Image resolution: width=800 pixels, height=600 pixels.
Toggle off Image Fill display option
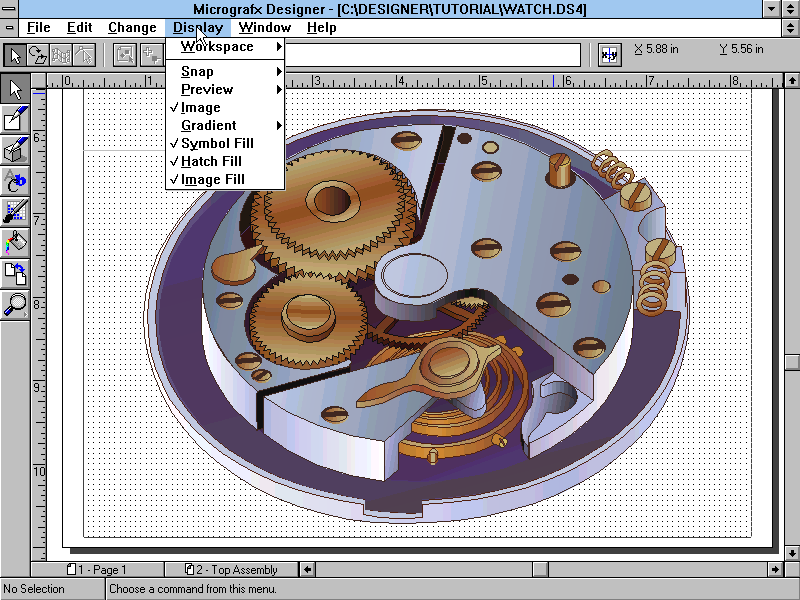pos(212,179)
